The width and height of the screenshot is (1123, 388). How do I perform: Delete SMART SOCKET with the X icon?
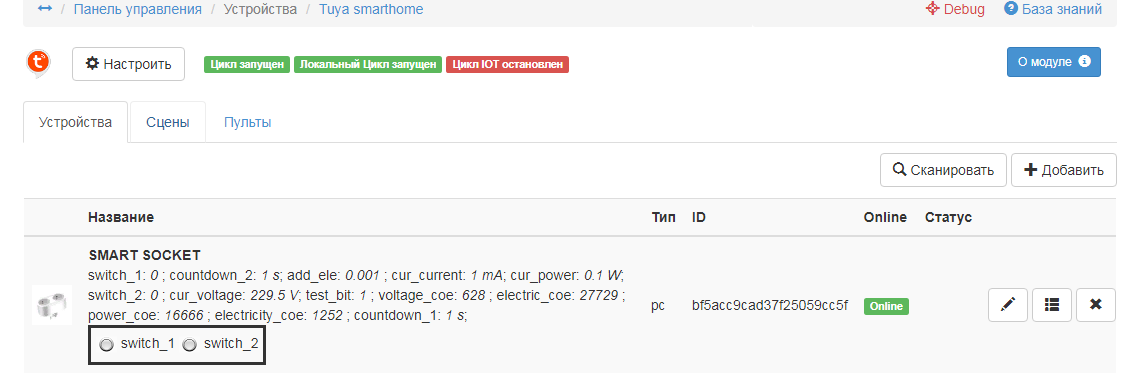1095,305
